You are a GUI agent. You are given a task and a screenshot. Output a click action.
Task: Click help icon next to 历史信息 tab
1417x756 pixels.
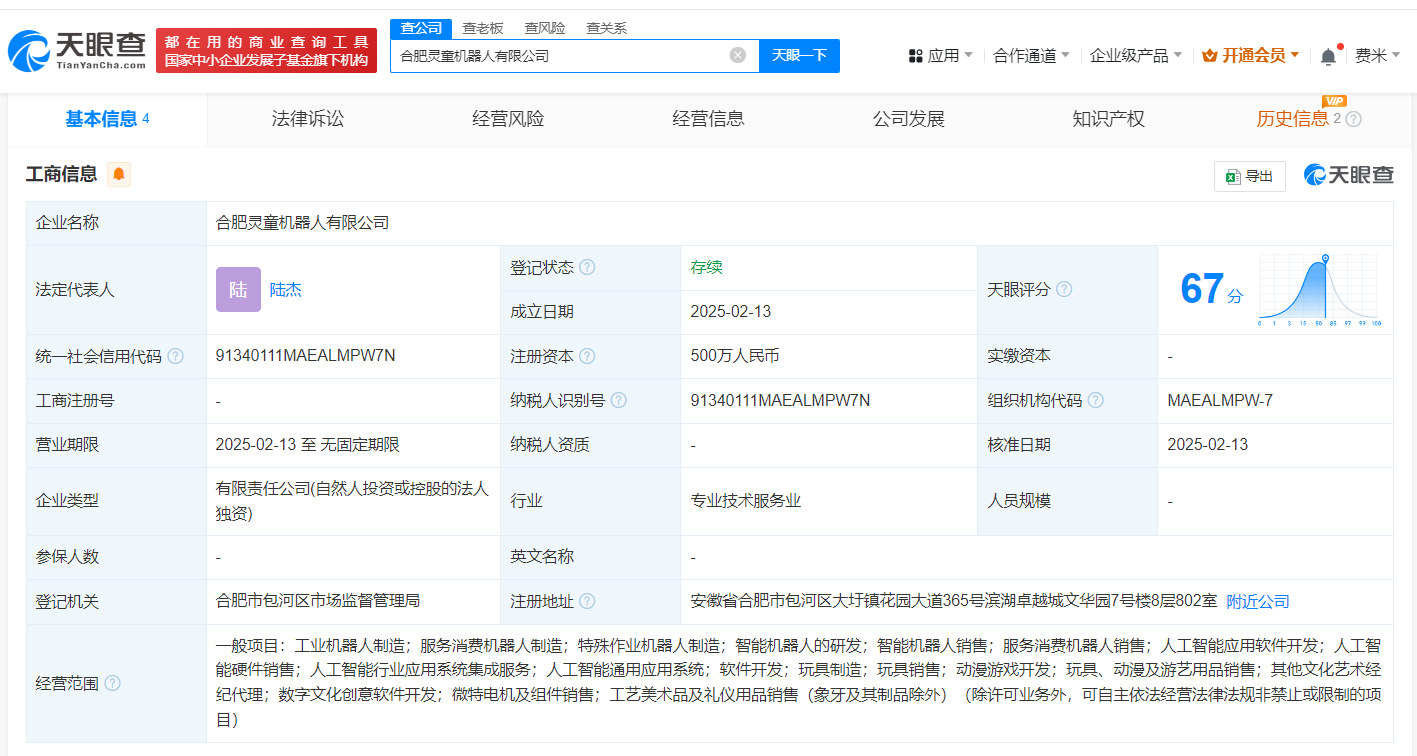1354,120
